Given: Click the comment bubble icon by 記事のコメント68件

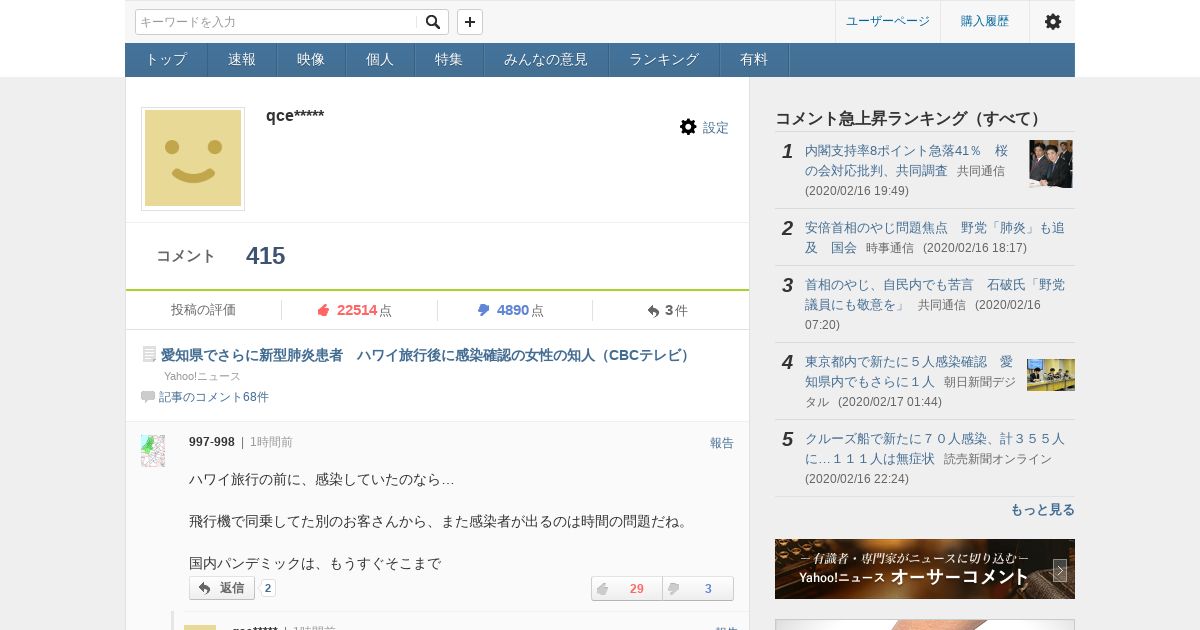Looking at the screenshot, I should (x=148, y=397).
